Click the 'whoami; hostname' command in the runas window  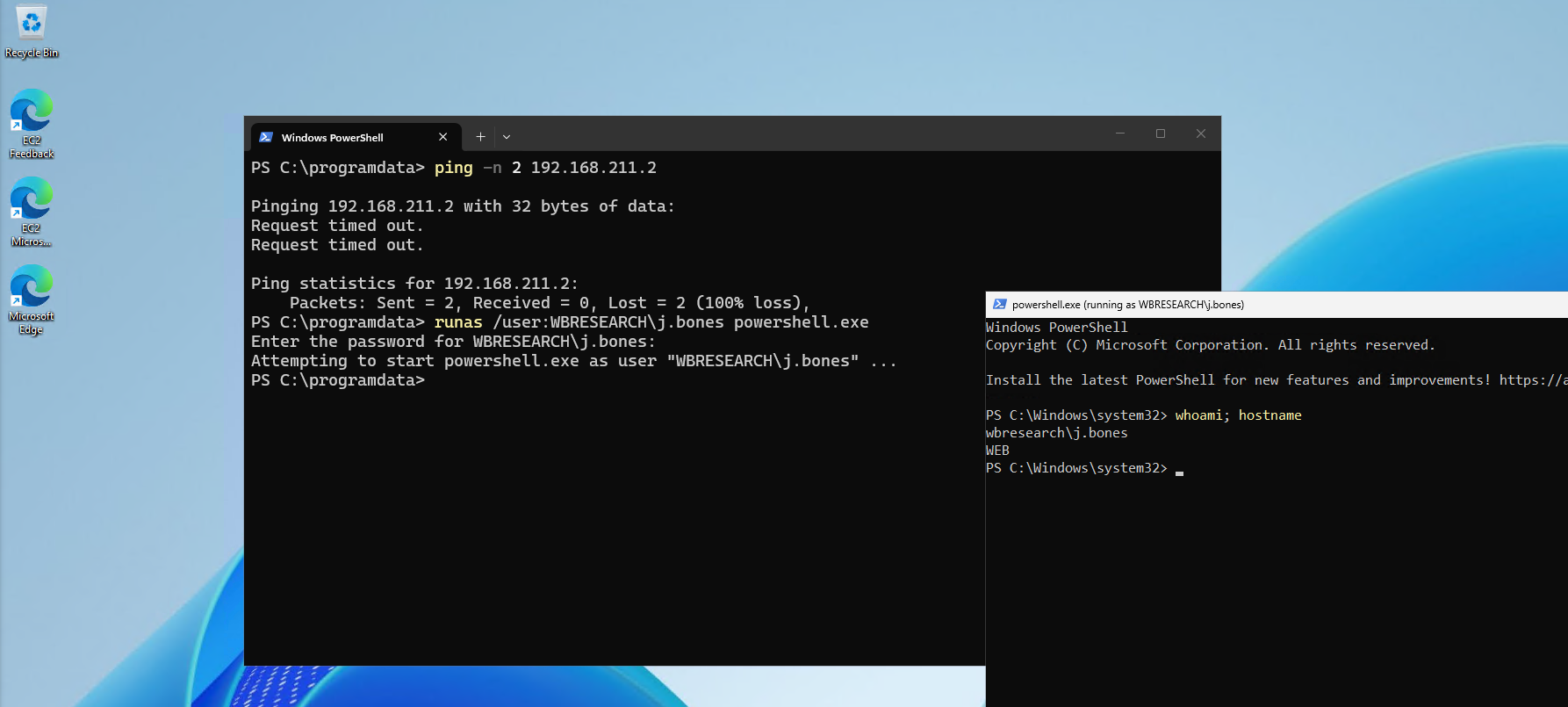click(1239, 415)
